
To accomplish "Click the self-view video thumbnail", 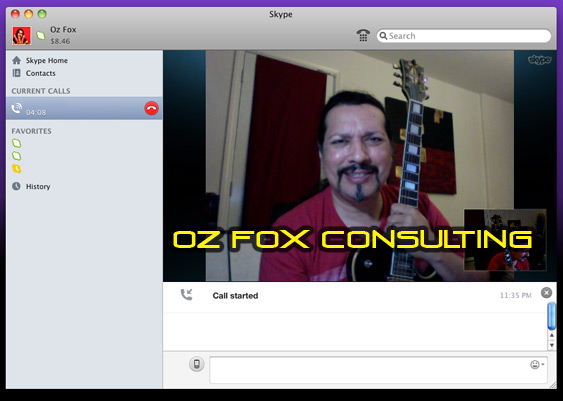I will (505, 240).
